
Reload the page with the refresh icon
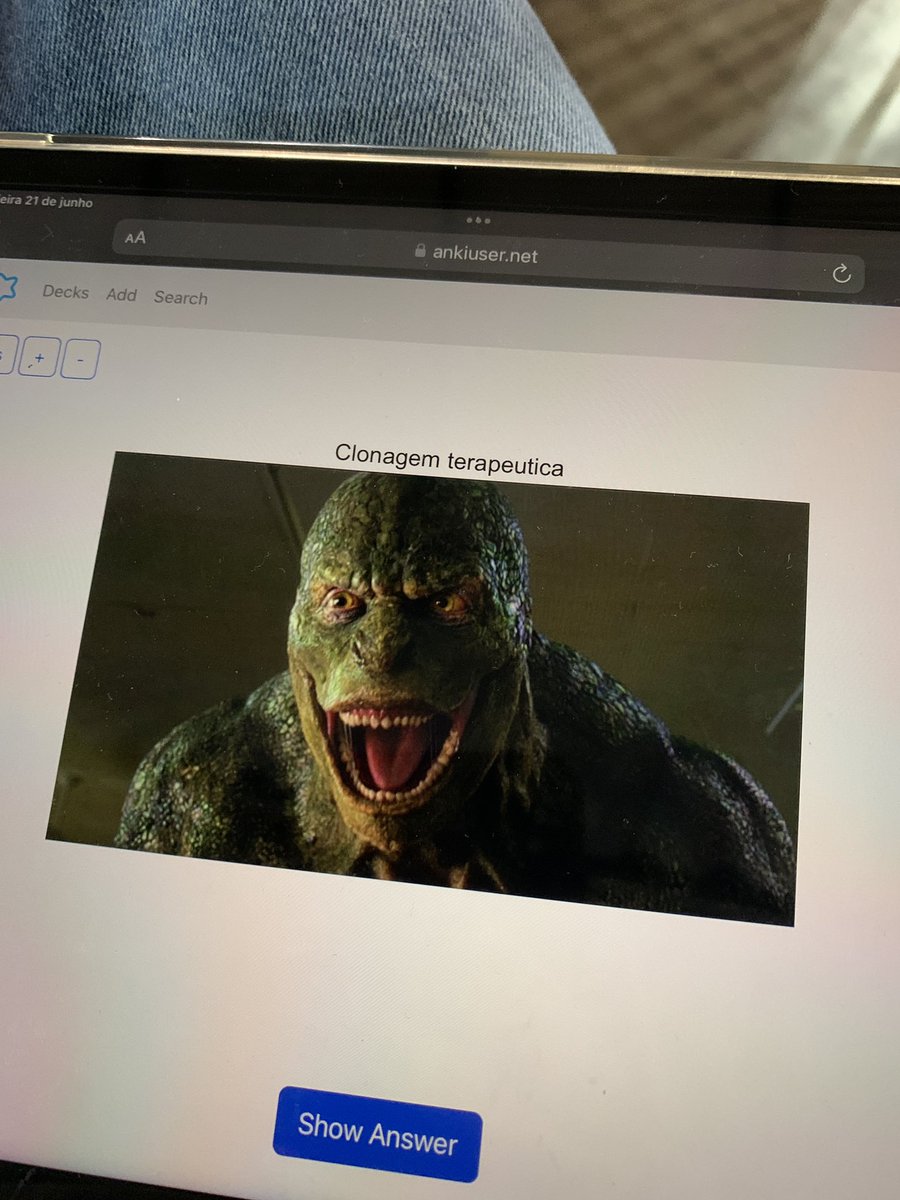[841, 273]
